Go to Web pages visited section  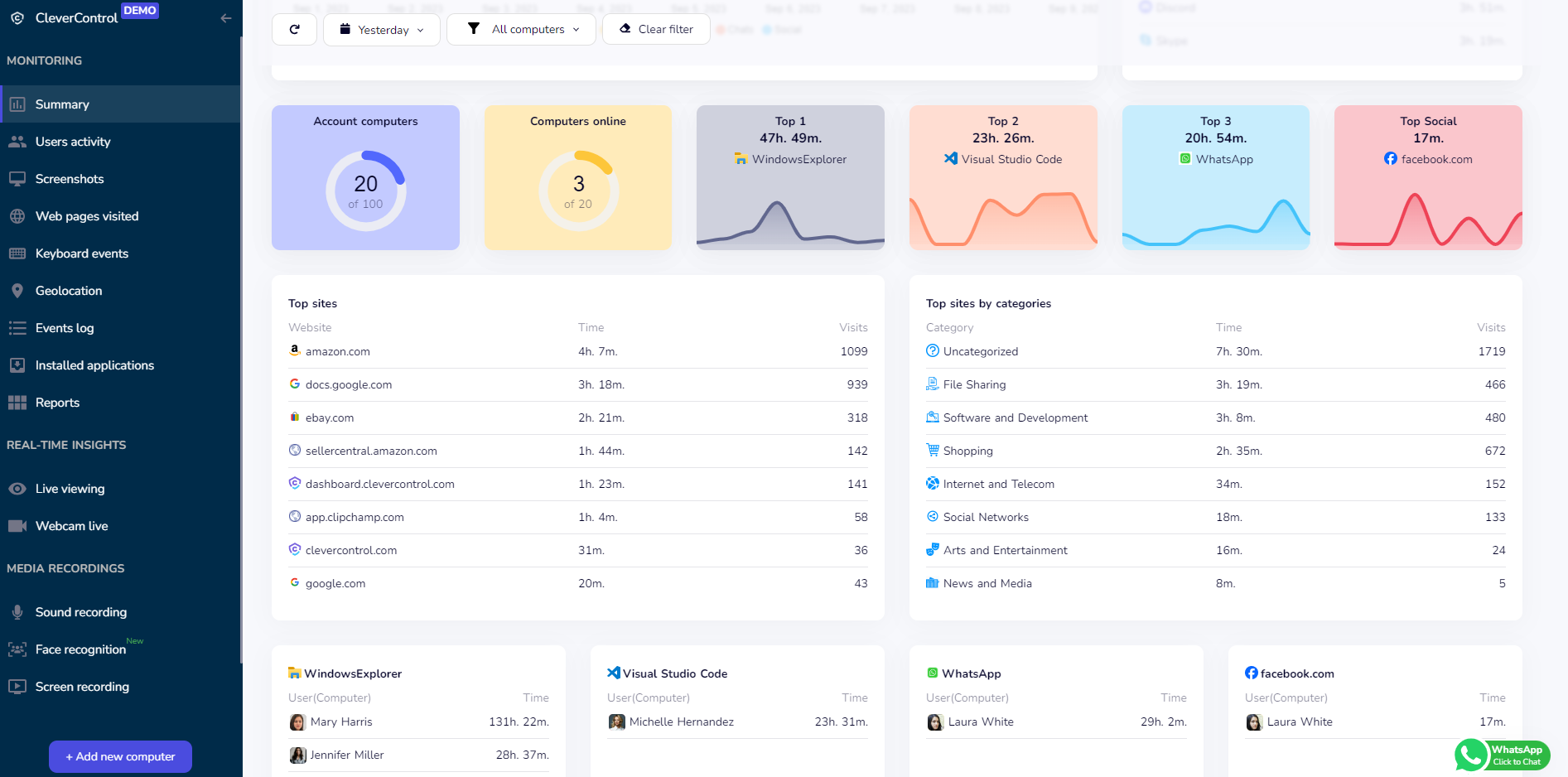tap(87, 216)
